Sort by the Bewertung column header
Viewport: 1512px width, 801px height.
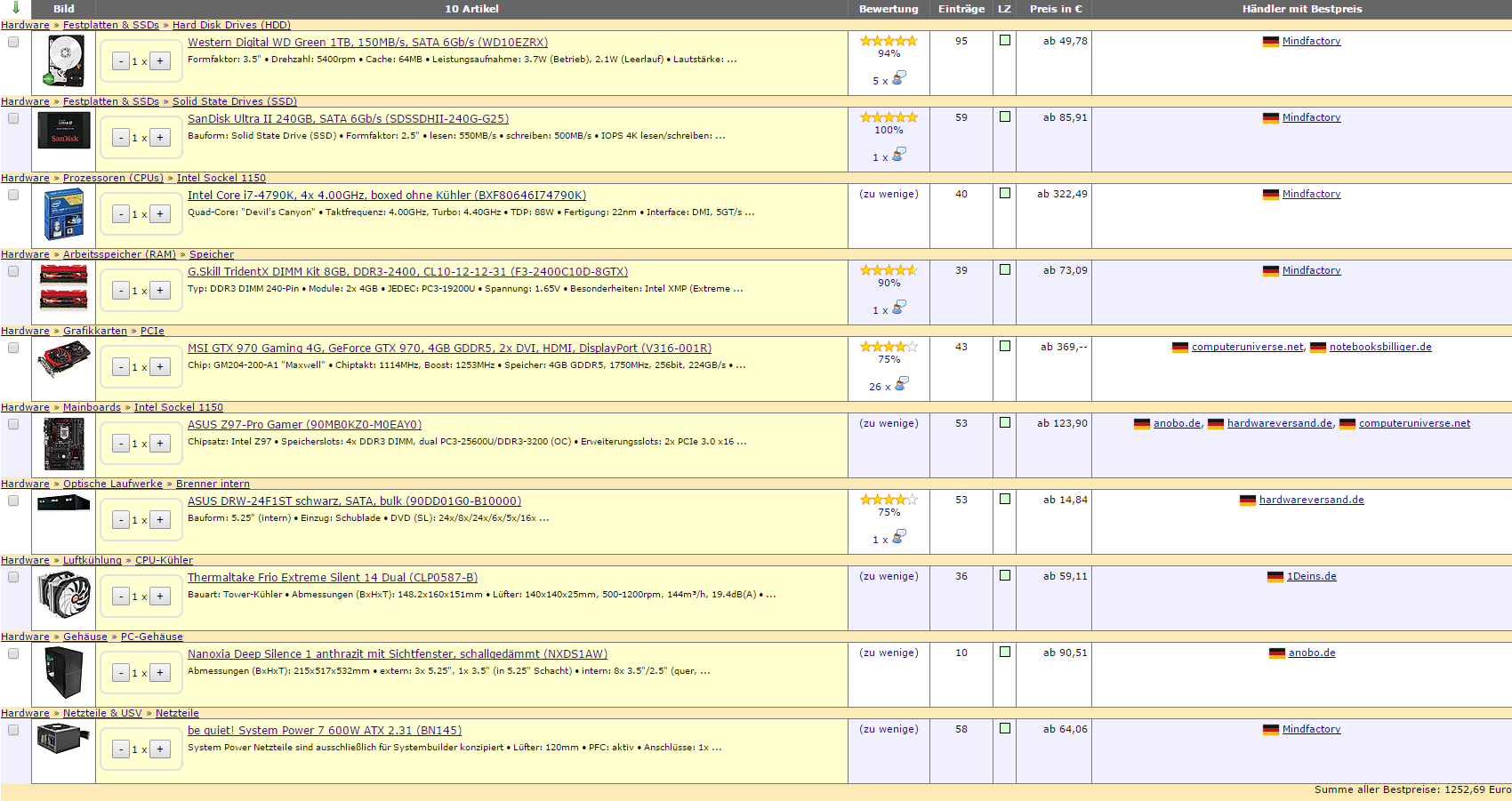tap(889, 9)
